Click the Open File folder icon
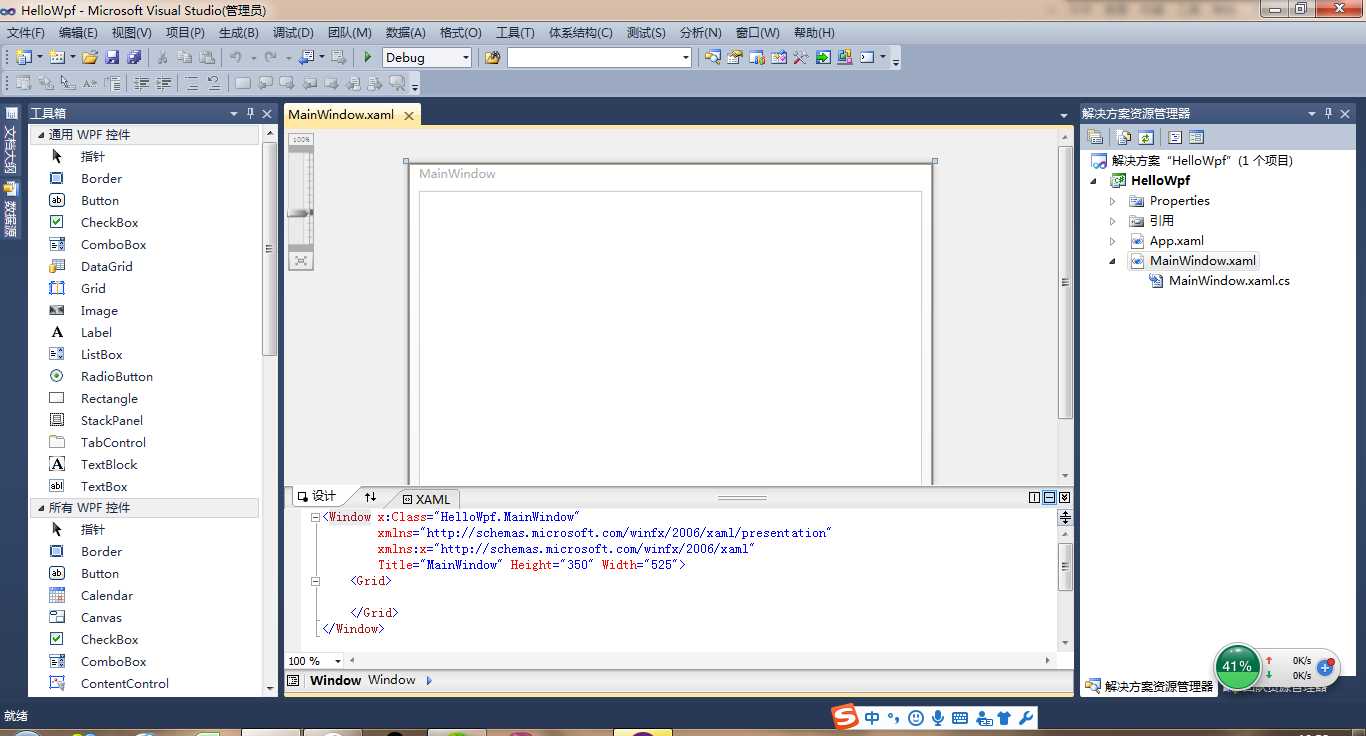Screen dimensions: 1366x736 (89, 57)
